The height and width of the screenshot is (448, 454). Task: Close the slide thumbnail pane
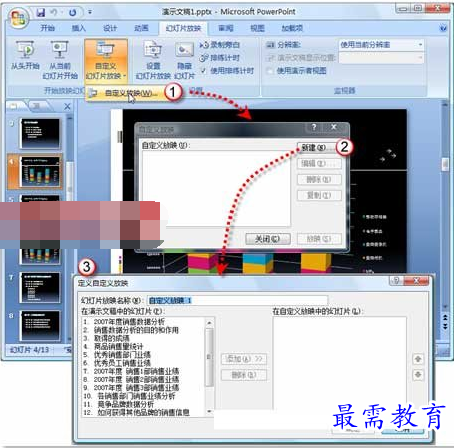click(x=67, y=106)
